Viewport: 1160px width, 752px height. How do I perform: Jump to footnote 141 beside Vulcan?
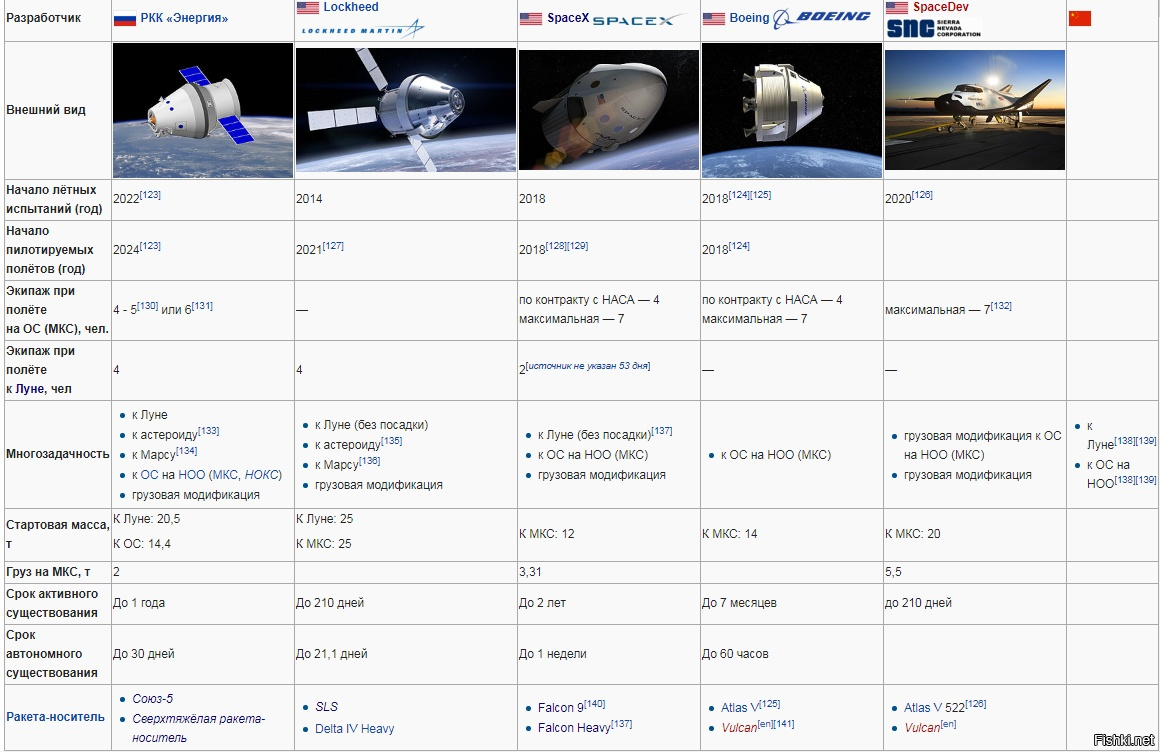pos(784,724)
